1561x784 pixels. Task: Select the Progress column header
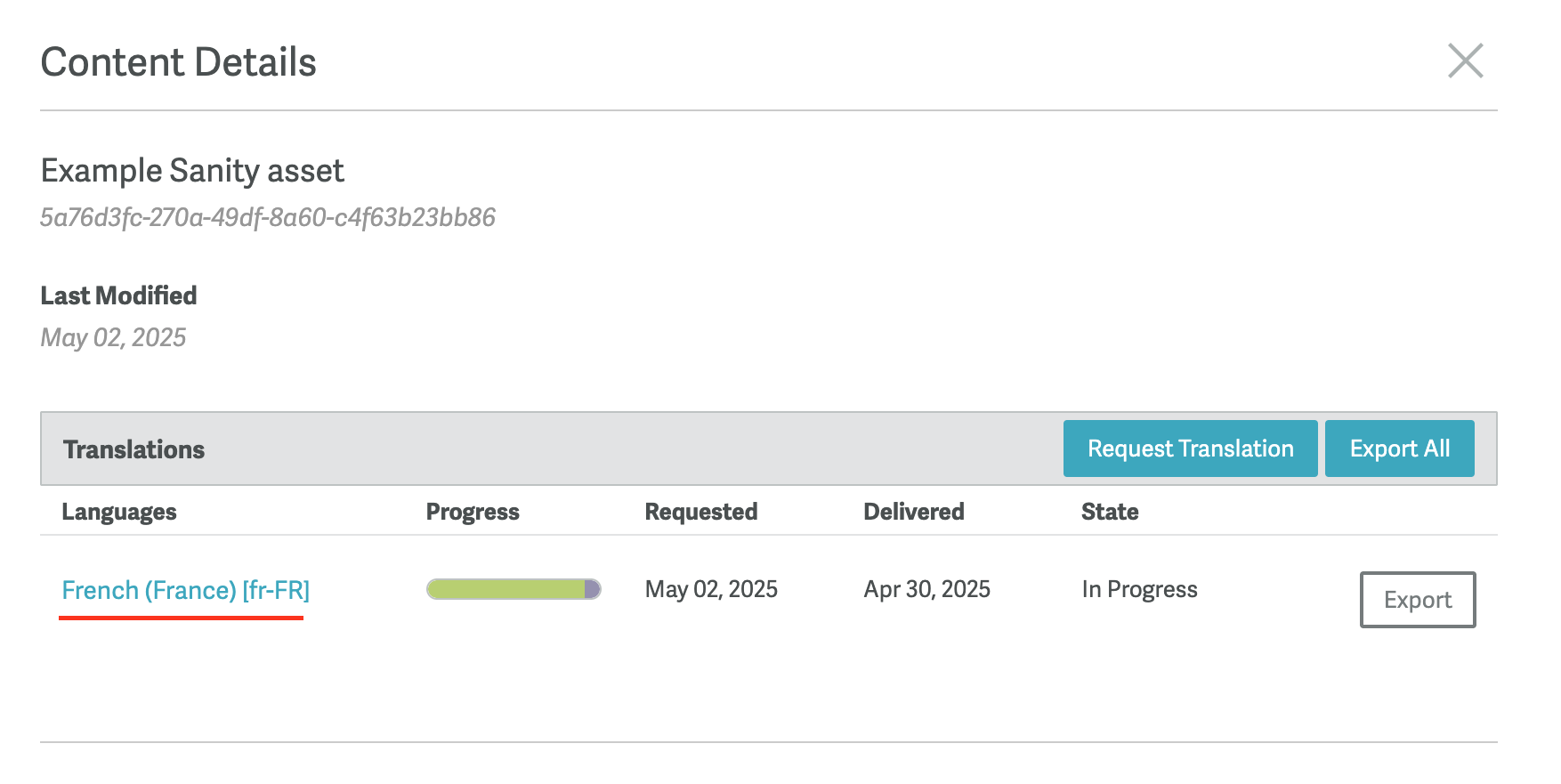473,512
